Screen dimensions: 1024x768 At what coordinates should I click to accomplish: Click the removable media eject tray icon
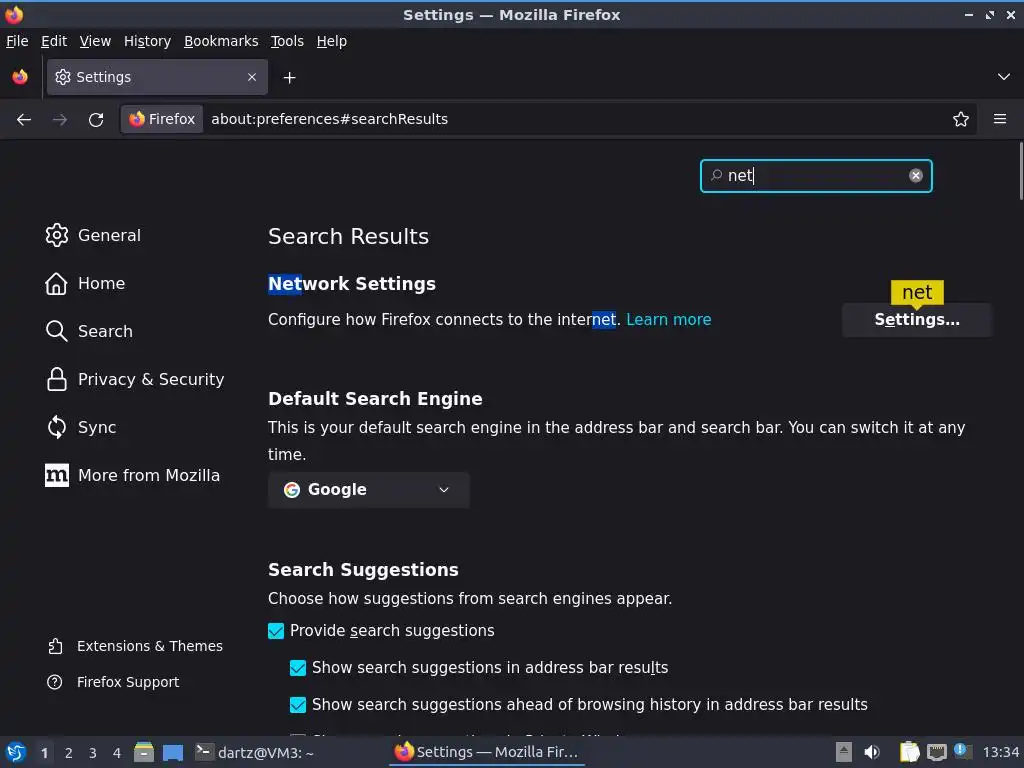click(x=844, y=752)
